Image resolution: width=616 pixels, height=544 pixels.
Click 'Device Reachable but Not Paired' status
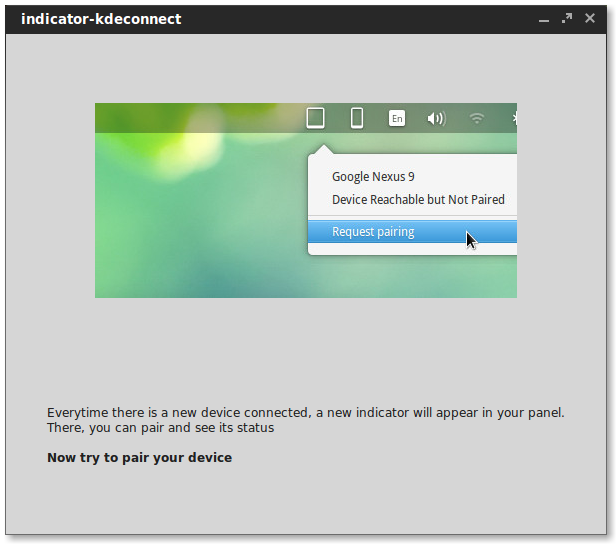[x=418, y=200]
